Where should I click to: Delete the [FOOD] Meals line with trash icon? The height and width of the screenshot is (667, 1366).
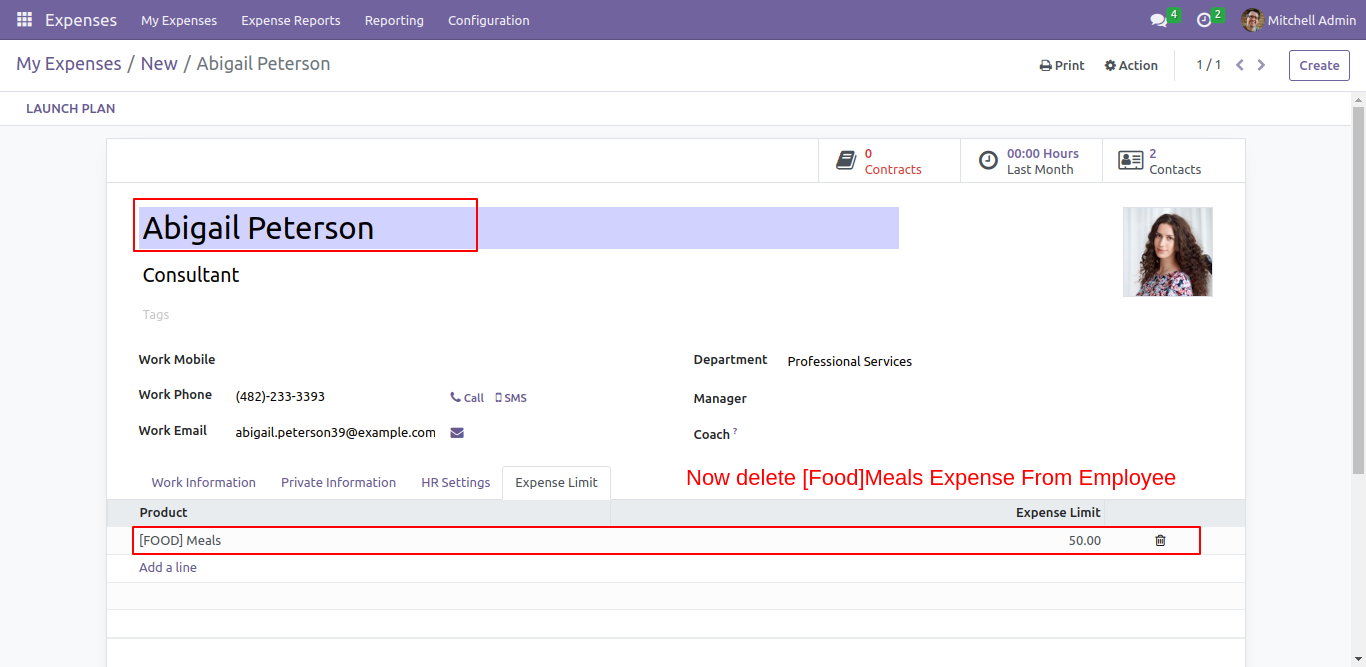[1160, 541]
